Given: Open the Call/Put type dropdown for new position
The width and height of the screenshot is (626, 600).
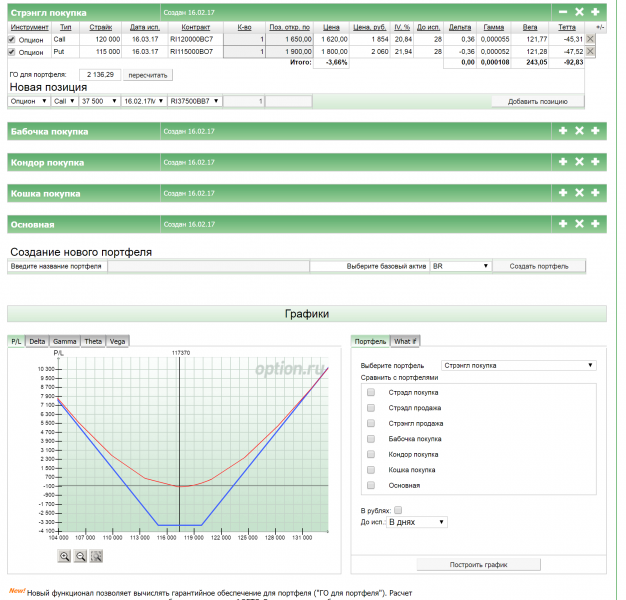Looking at the screenshot, I should point(64,101).
